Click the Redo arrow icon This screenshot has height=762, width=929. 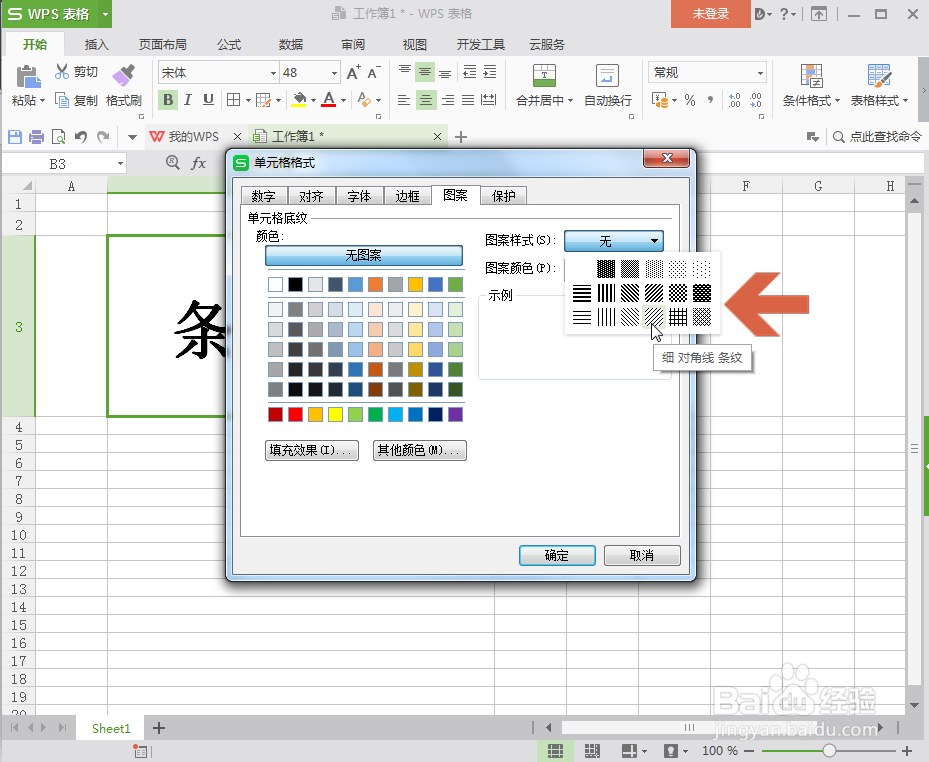click(103, 137)
